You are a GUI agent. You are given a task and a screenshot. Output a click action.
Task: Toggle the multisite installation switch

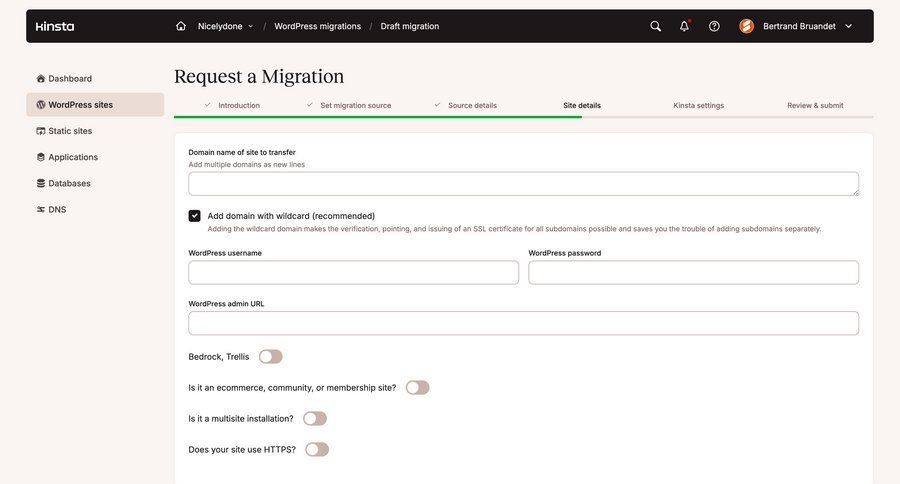315,419
